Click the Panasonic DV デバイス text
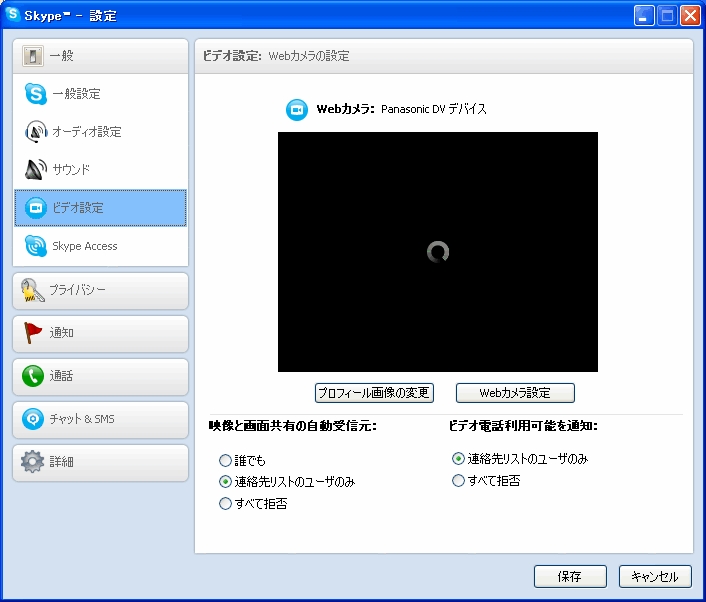The height and width of the screenshot is (602, 706). click(x=434, y=109)
